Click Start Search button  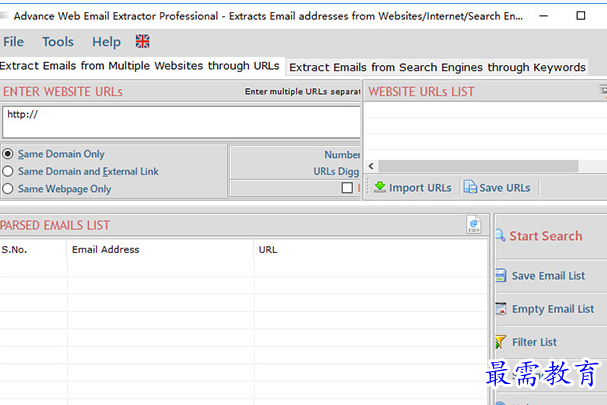pyautogui.click(x=545, y=236)
